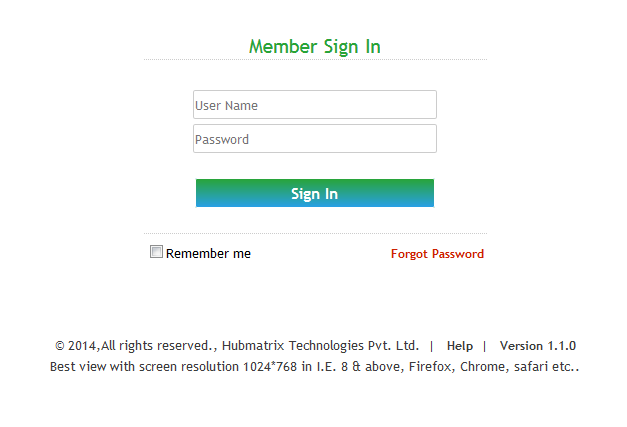
Task: Click the separator bar after Help
Action: pos(485,346)
